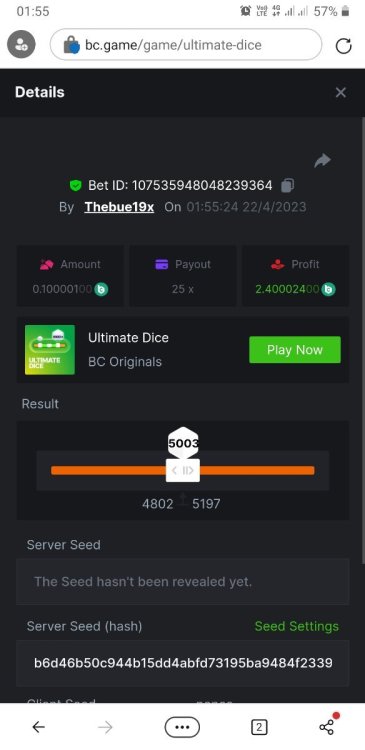Viewport: 365px width, 750px height.
Task: Go back with the left arrow
Action: (38, 728)
